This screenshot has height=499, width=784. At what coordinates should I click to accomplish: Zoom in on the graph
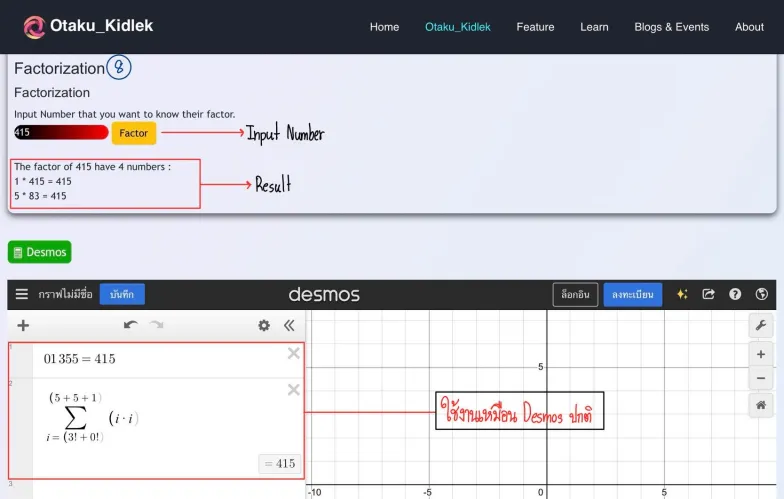tap(761, 354)
